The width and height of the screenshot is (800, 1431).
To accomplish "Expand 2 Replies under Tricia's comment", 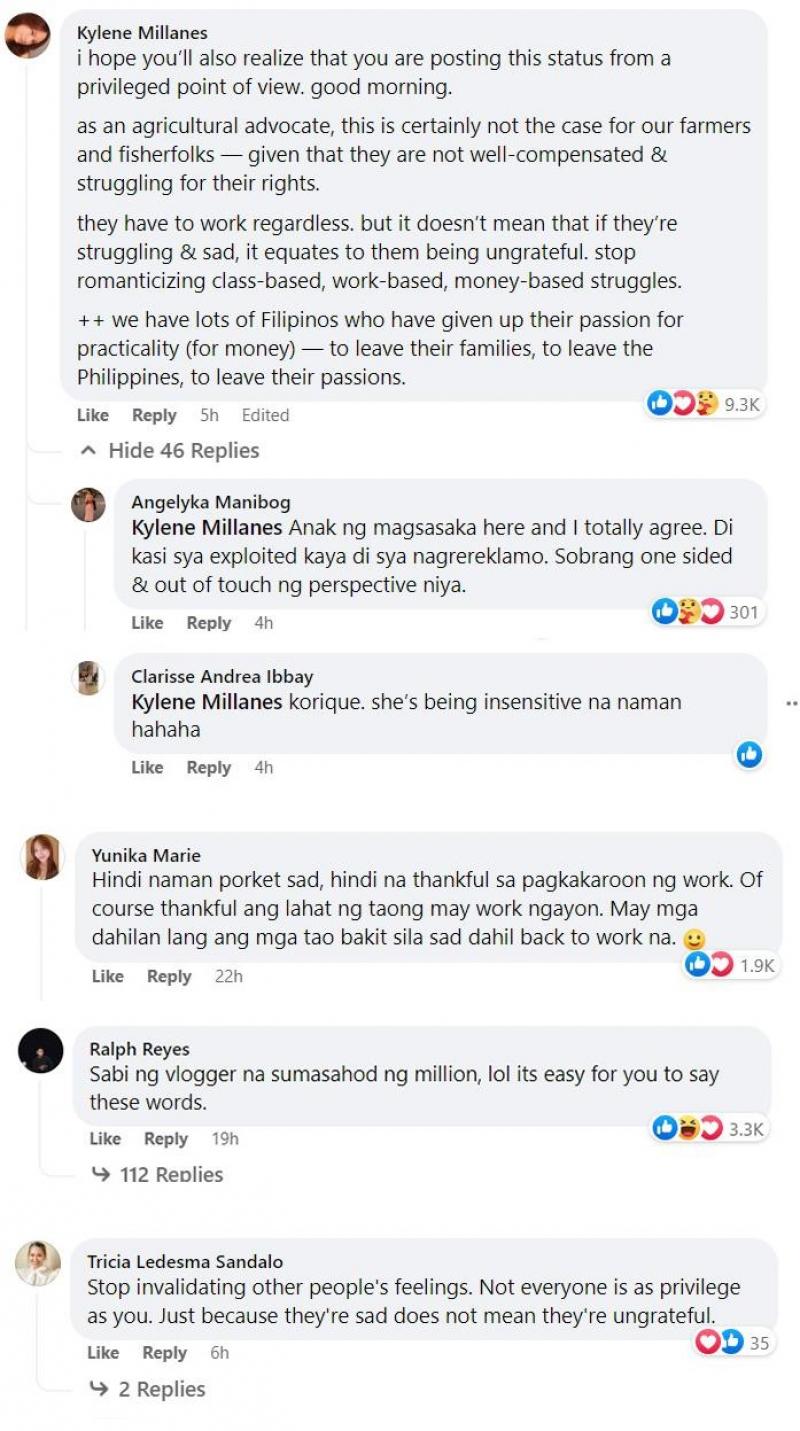I will click(148, 1389).
